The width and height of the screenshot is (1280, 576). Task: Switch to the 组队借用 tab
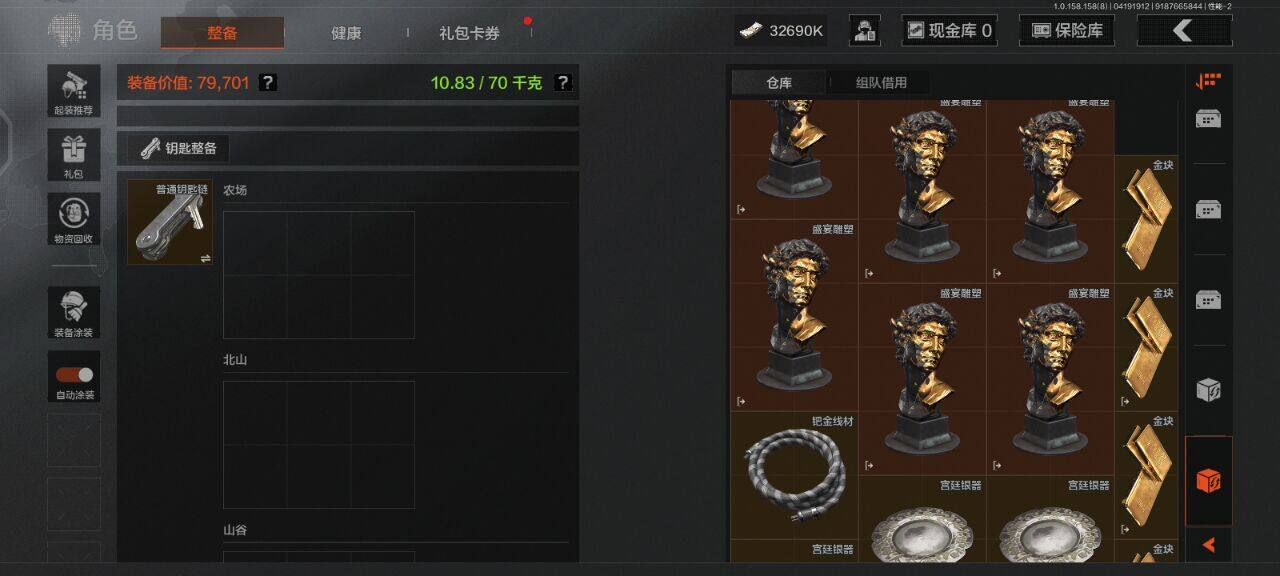pos(881,83)
